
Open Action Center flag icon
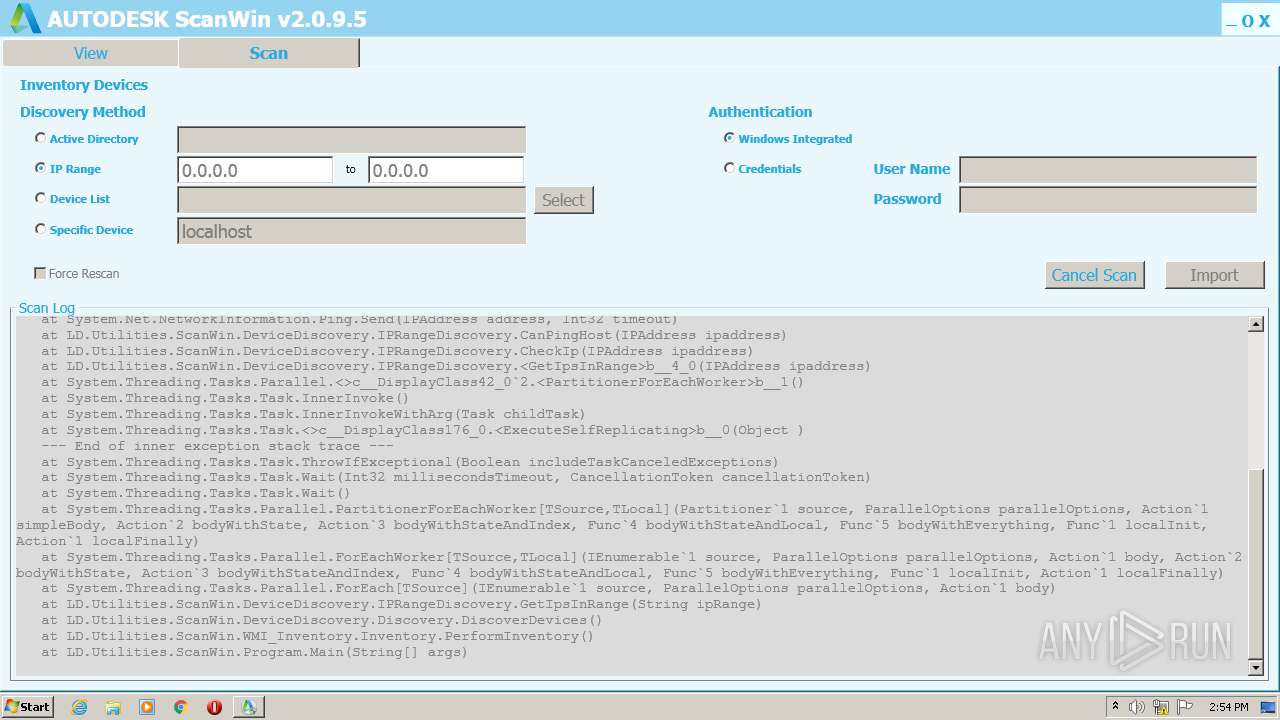(x=1185, y=707)
